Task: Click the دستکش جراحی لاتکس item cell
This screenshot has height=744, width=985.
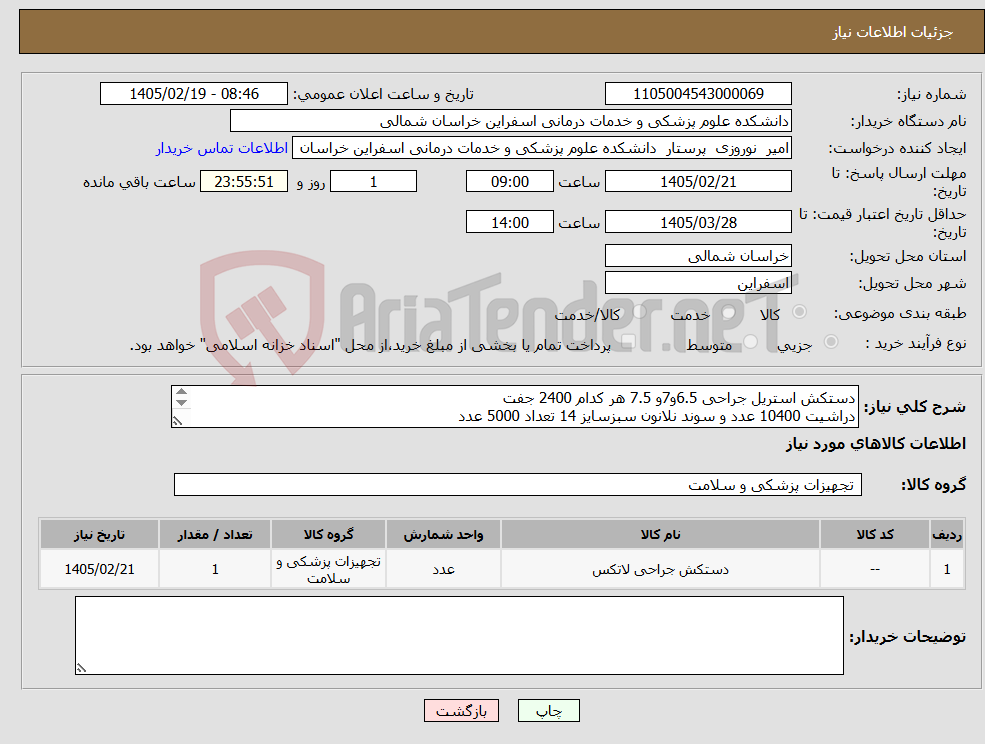Action: [x=660, y=569]
